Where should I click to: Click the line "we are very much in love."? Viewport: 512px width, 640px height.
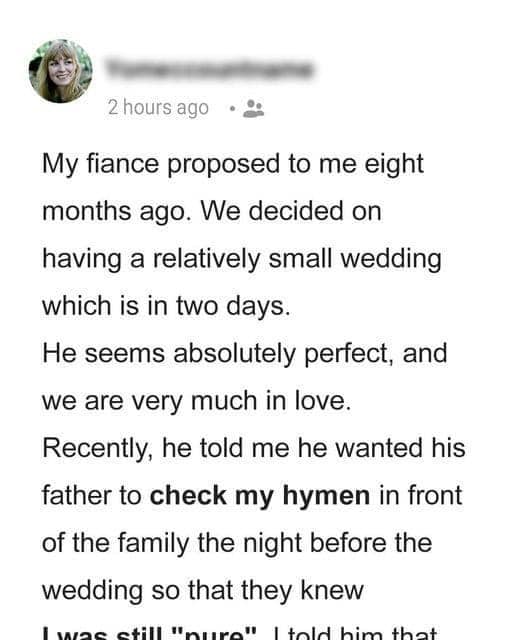pyautogui.click(x=196, y=401)
